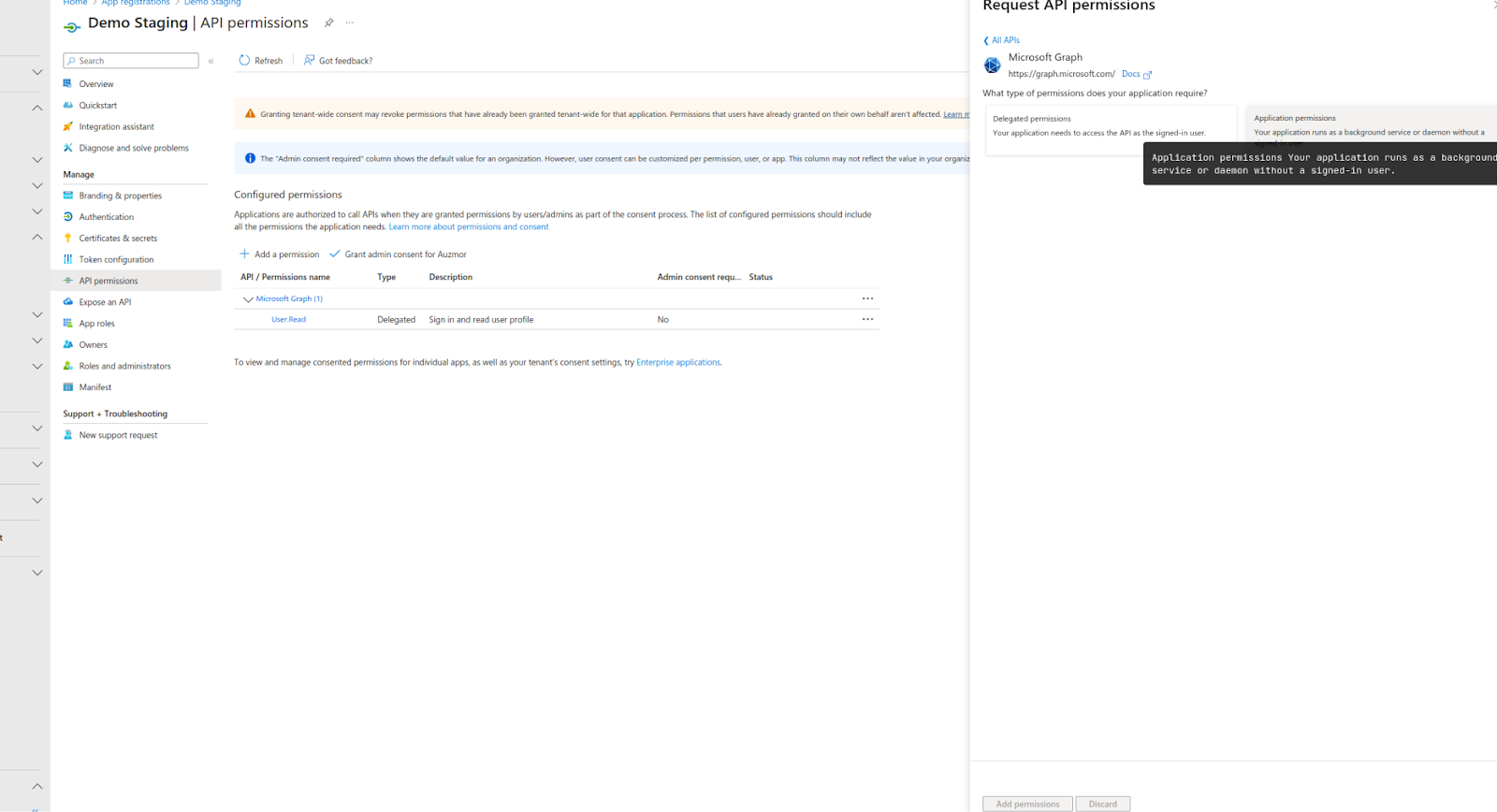
Task: Collapse the Microsoft Graph (1) group
Action: 248,299
